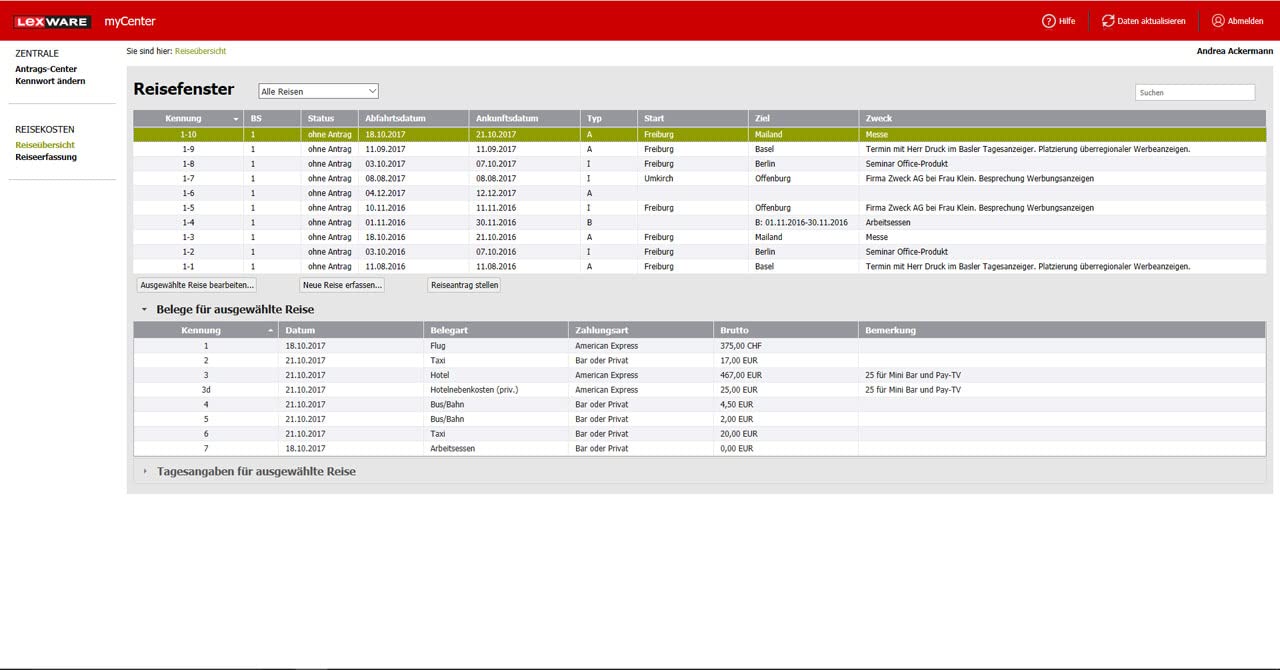
Task: Click the 467,00 EUR amount
Action: pos(739,375)
